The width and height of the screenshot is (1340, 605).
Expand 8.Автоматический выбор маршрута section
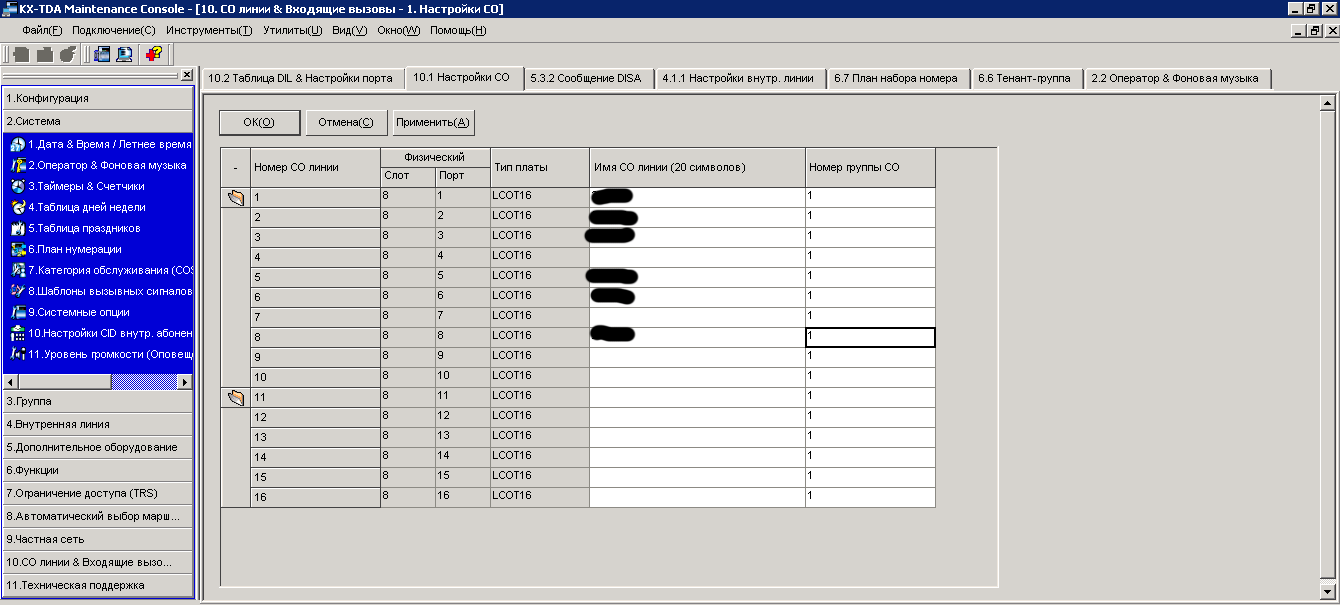click(x=98, y=516)
